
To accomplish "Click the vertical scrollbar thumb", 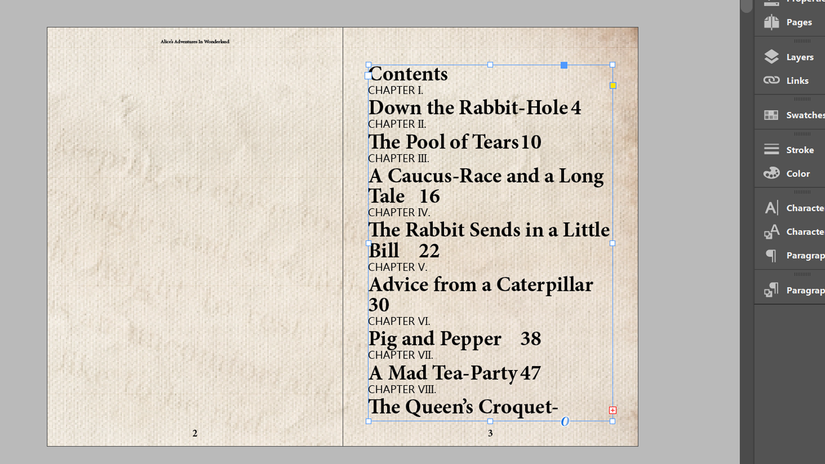I will (747, 5).
